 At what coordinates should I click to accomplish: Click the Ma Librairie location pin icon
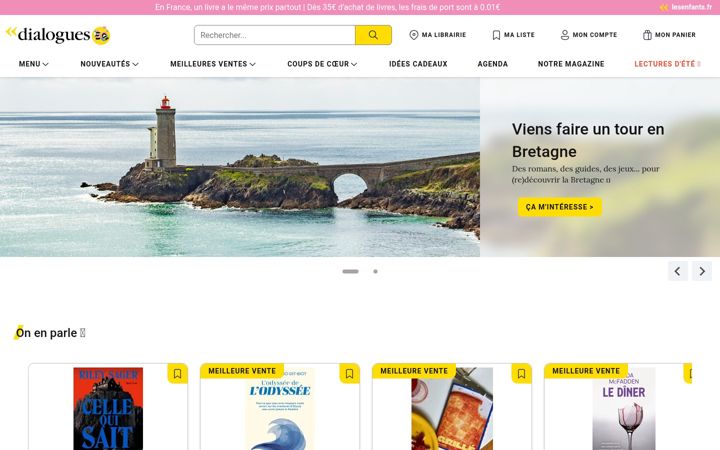414,35
